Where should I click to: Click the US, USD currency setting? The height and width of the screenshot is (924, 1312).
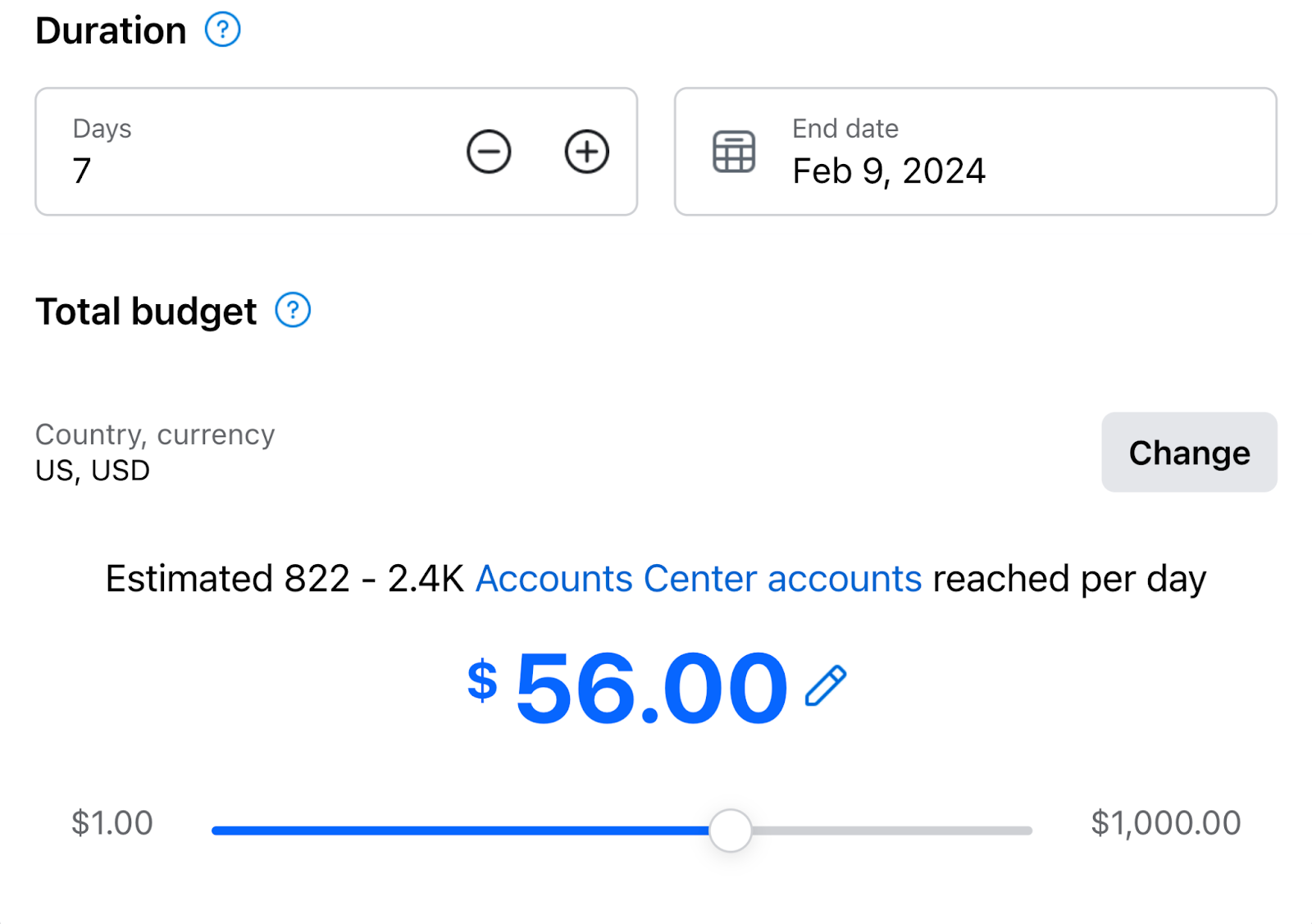92,470
